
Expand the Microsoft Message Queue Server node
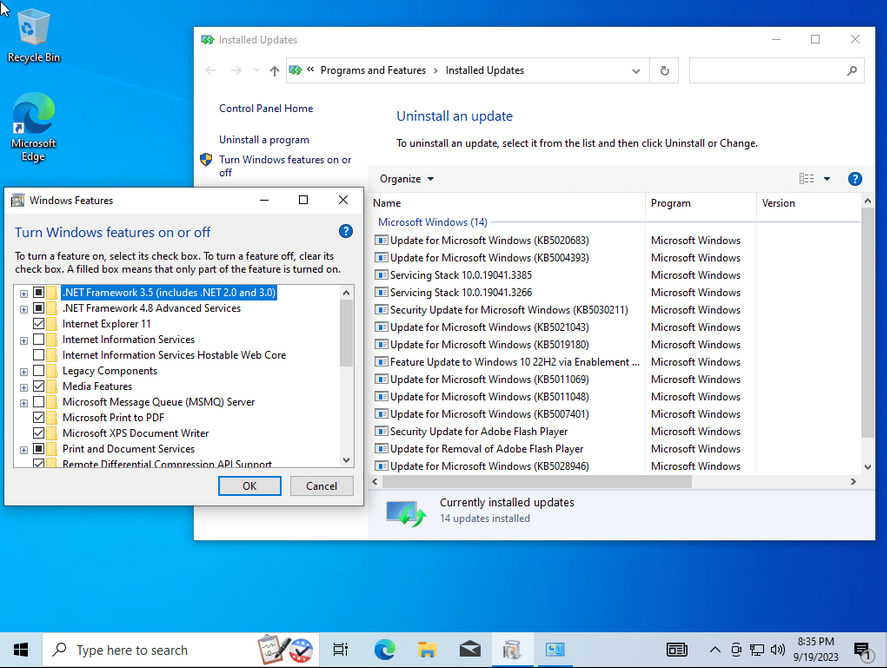click(x=24, y=403)
